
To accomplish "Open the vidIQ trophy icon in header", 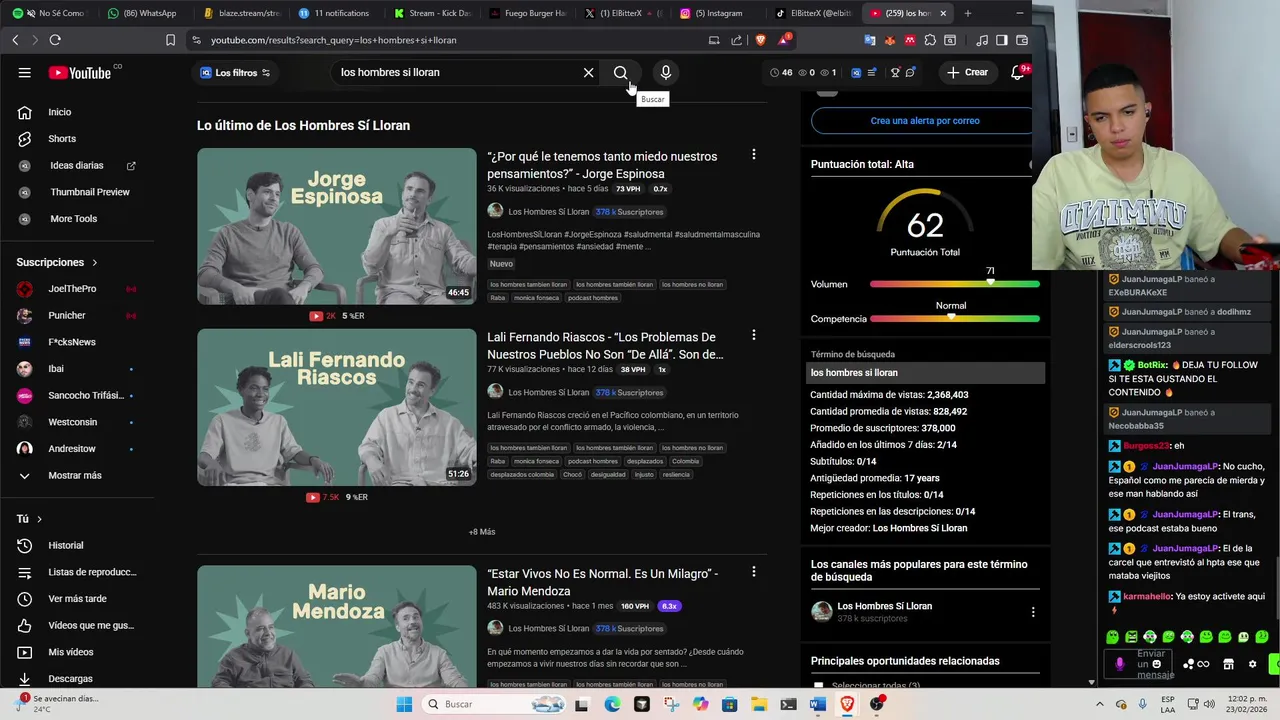I will click(x=895, y=72).
